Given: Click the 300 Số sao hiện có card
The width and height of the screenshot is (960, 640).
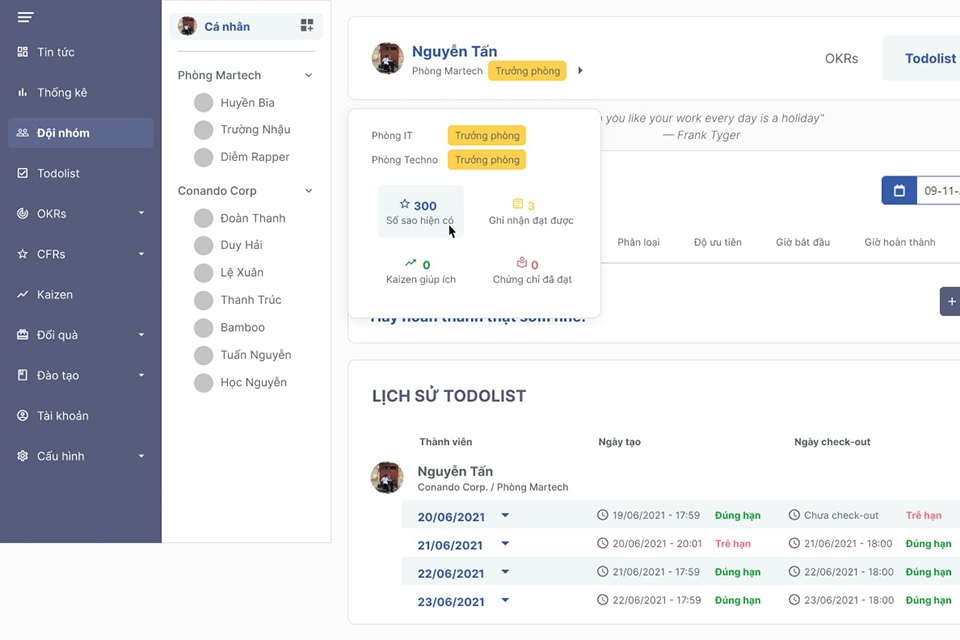Looking at the screenshot, I should click(421, 211).
